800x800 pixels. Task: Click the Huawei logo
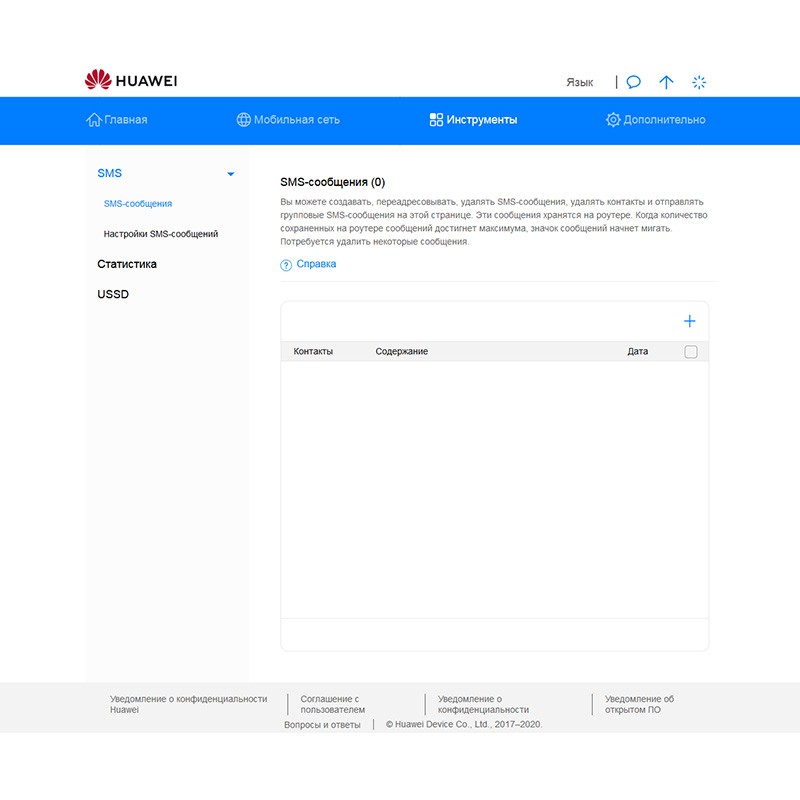[x=131, y=81]
